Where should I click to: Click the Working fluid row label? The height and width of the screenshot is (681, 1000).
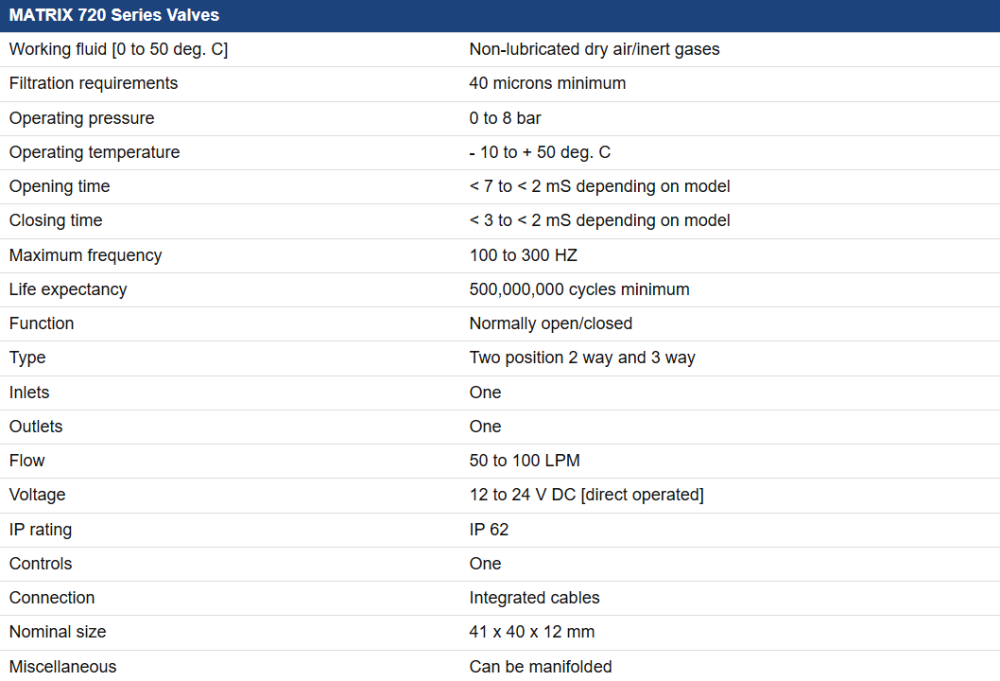coord(118,49)
